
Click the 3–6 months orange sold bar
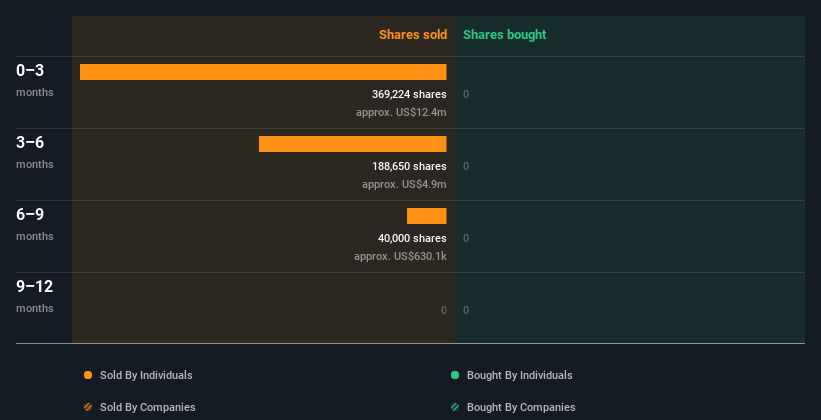point(352,144)
